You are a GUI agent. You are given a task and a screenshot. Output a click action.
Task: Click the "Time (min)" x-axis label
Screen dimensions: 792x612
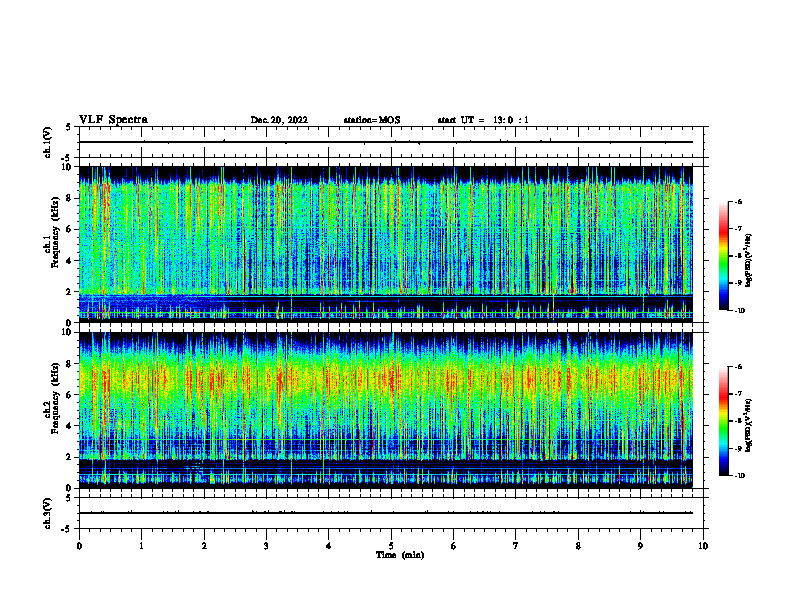point(400,555)
